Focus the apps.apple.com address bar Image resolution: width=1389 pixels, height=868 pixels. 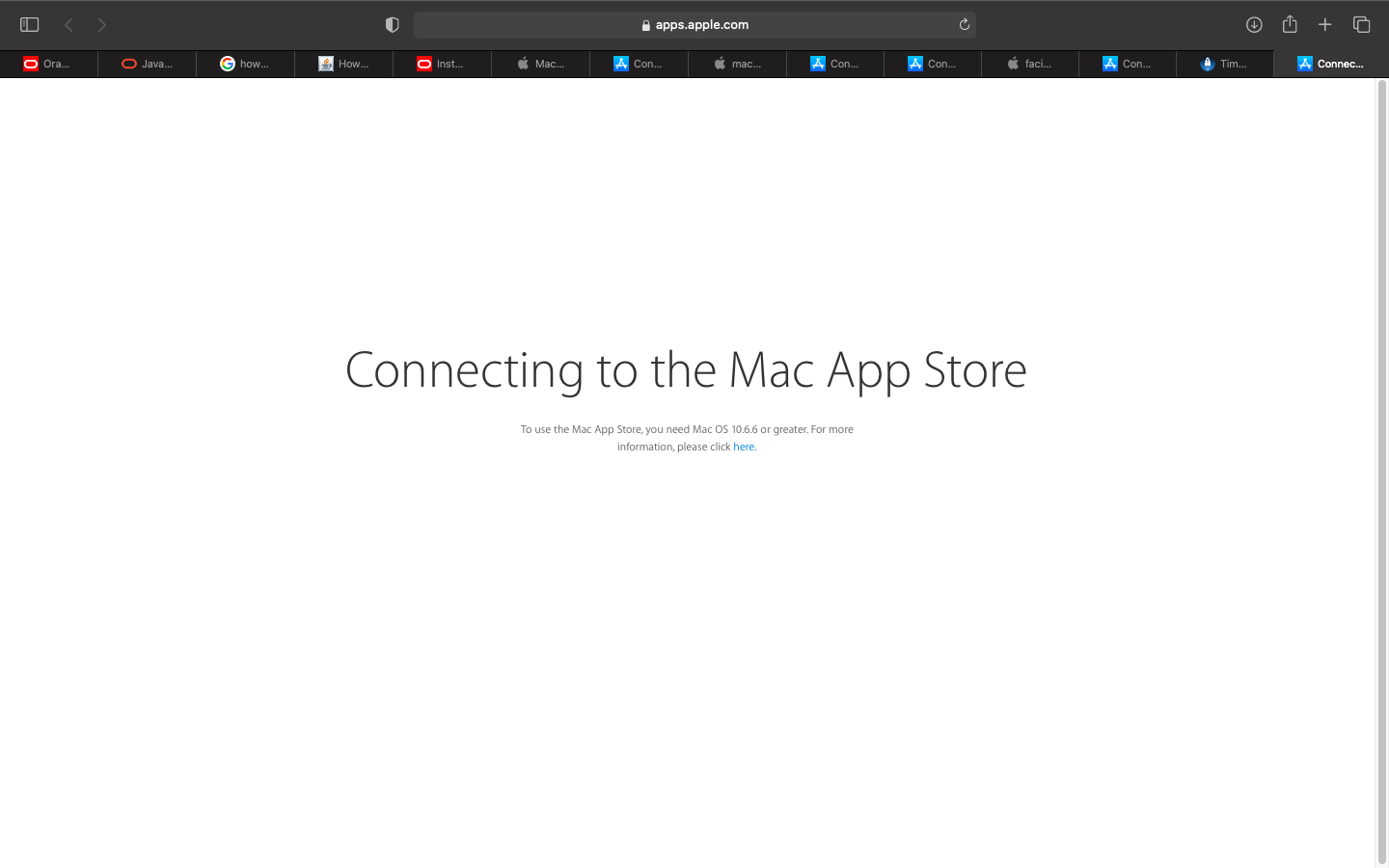[694, 25]
